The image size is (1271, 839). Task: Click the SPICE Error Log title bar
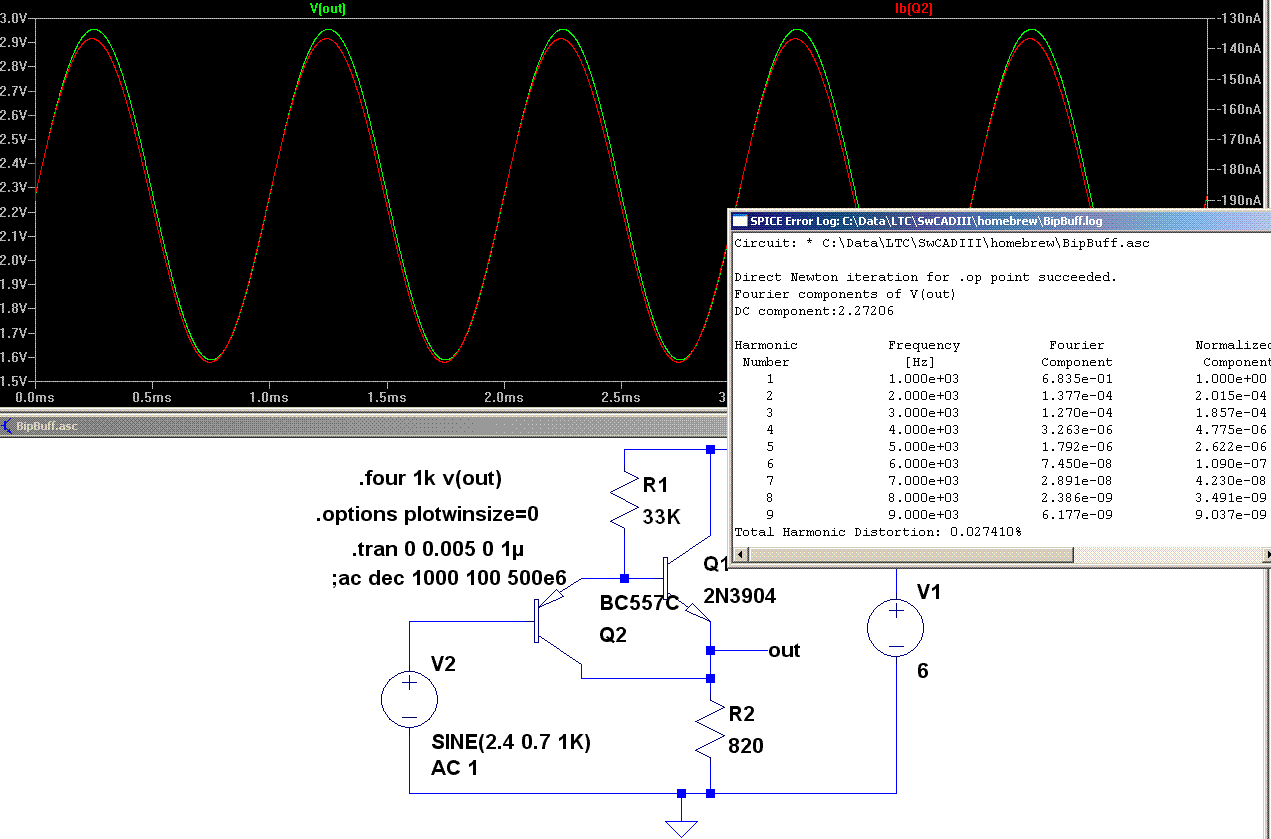(x=1000, y=220)
